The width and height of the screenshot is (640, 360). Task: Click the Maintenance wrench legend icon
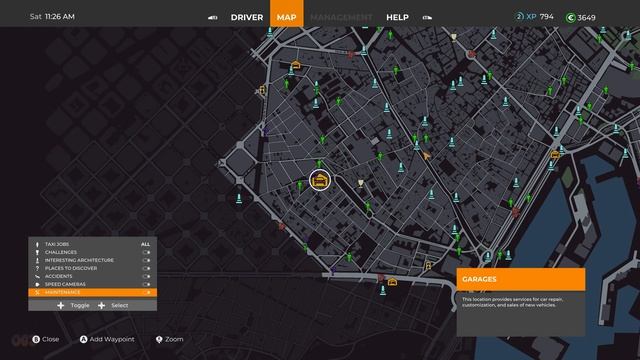pyautogui.click(x=37, y=292)
